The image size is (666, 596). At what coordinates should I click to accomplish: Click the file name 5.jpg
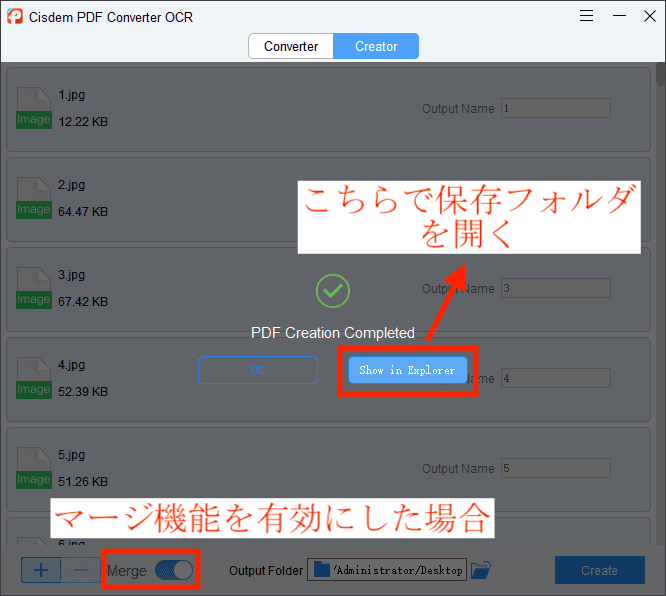click(x=71, y=455)
